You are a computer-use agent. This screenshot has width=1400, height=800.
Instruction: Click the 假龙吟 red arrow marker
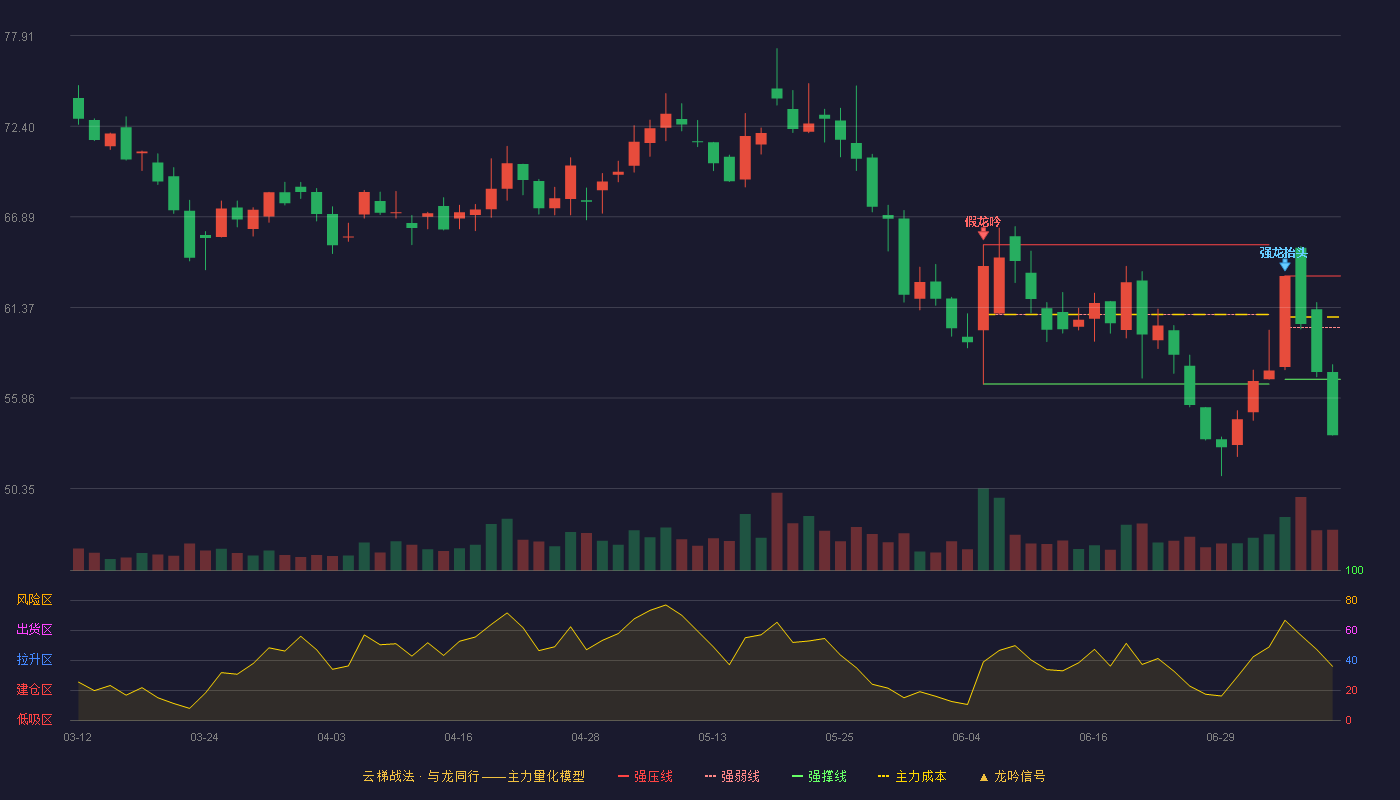983,234
